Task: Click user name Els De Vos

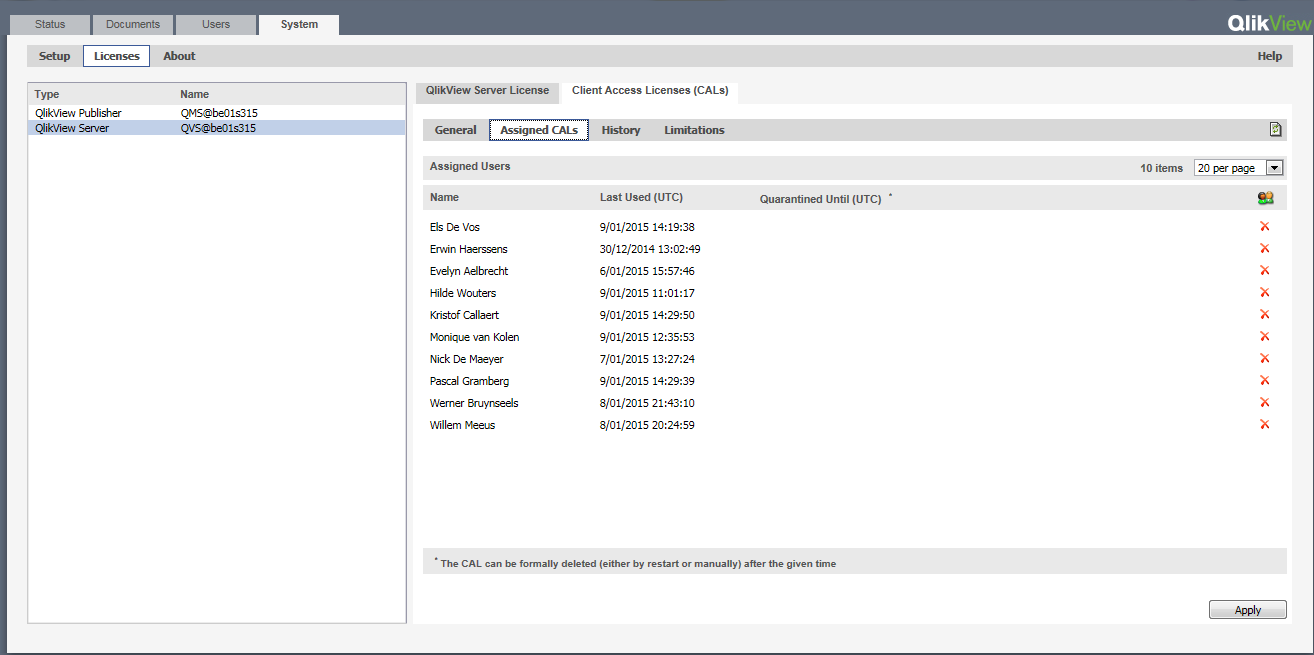Action: [455, 227]
